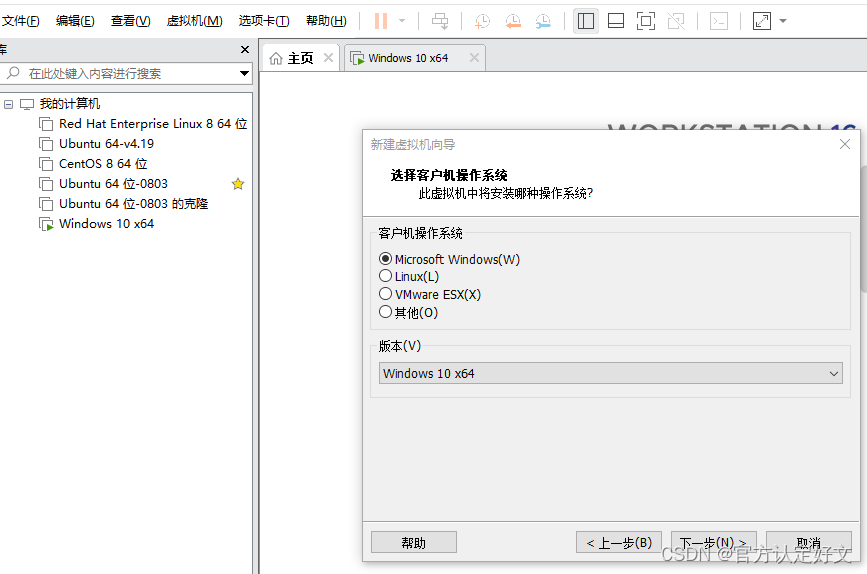This screenshot has height=574, width=867.
Task: Open the 编辑(E) menu
Action: tap(75, 21)
